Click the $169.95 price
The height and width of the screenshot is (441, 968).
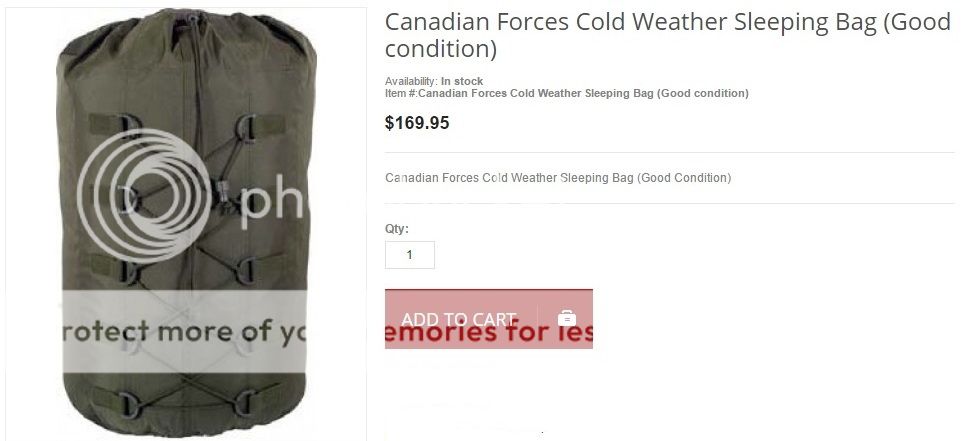pos(417,123)
